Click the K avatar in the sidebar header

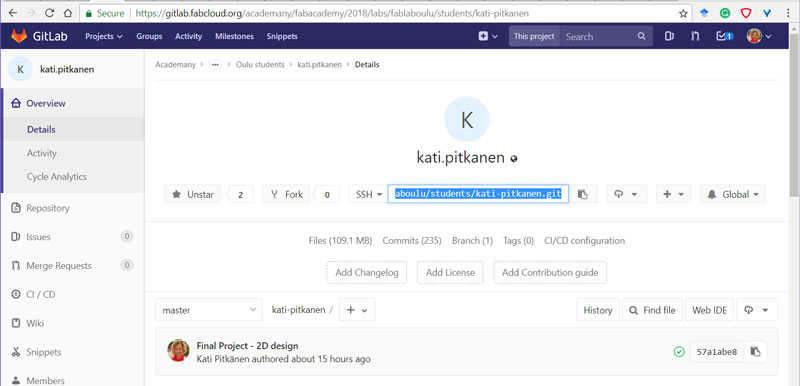tap(20, 69)
